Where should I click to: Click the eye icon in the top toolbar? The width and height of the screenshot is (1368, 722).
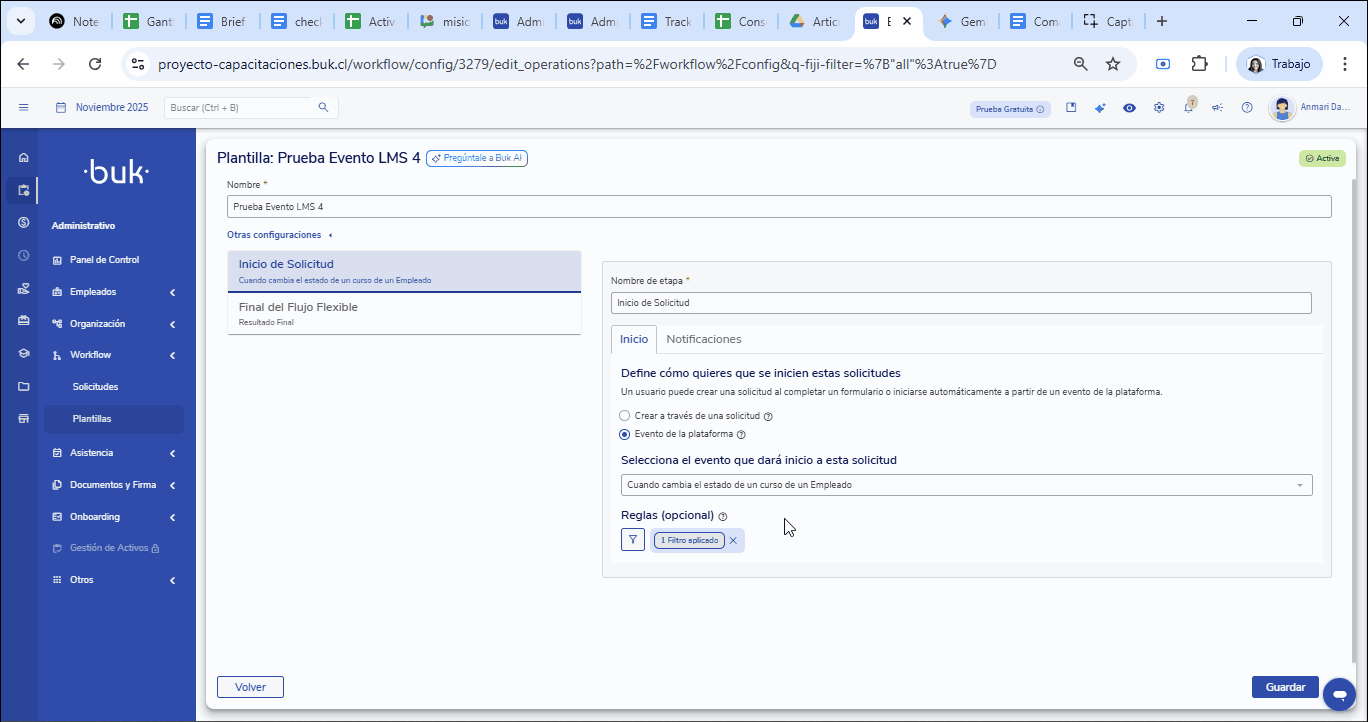(x=1129, y=108)
